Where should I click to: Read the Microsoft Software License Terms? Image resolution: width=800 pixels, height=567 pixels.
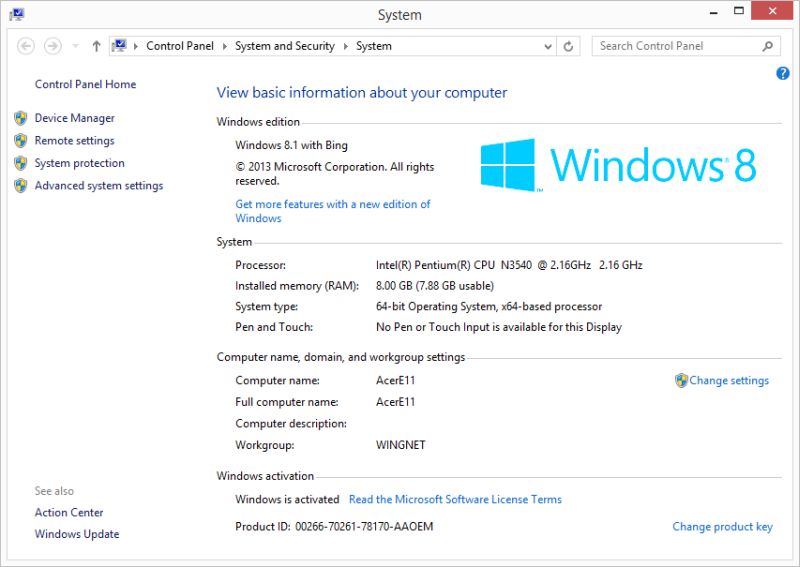[455, 499]
